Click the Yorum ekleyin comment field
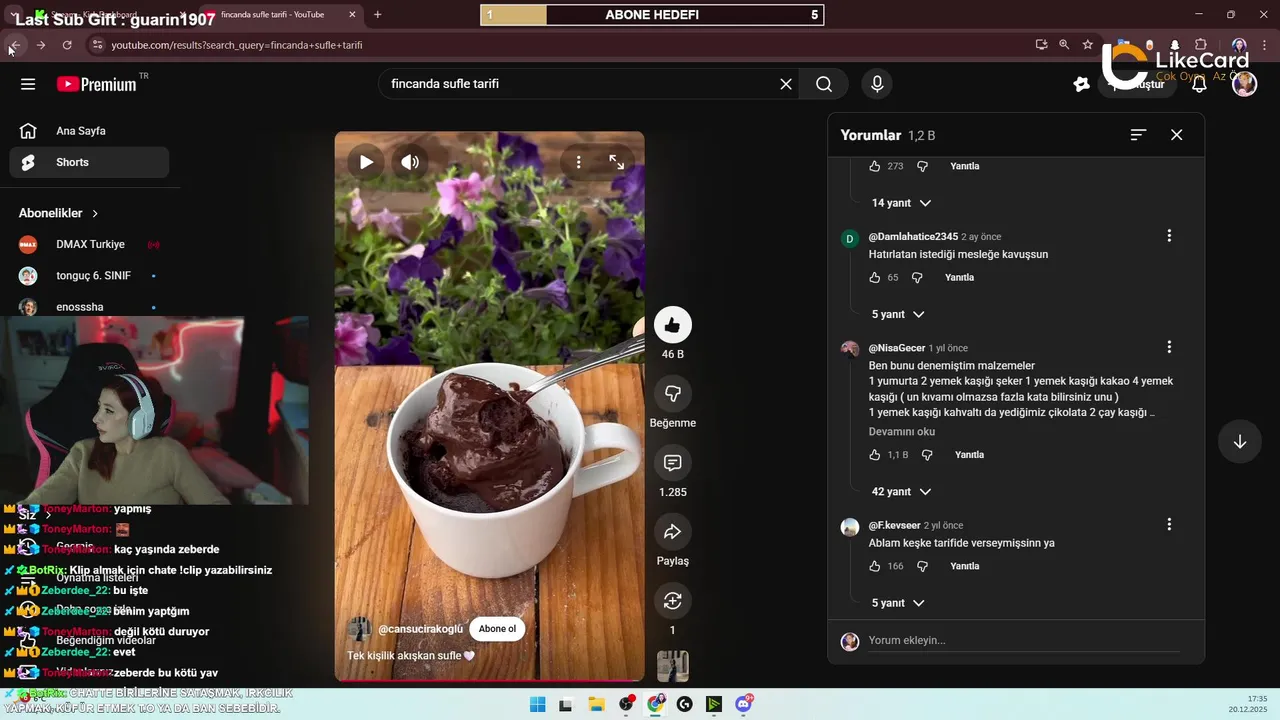1280x720 pixels. 1023,640
